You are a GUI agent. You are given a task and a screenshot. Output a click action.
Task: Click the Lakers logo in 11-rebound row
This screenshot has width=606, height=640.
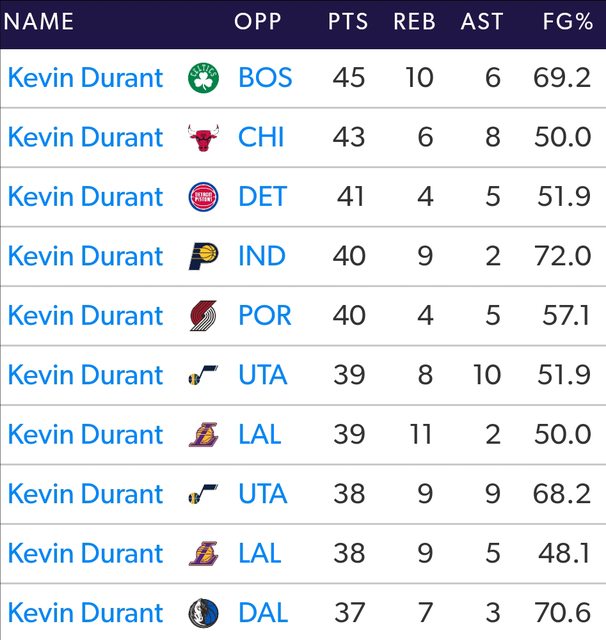(x=203, y=435)
